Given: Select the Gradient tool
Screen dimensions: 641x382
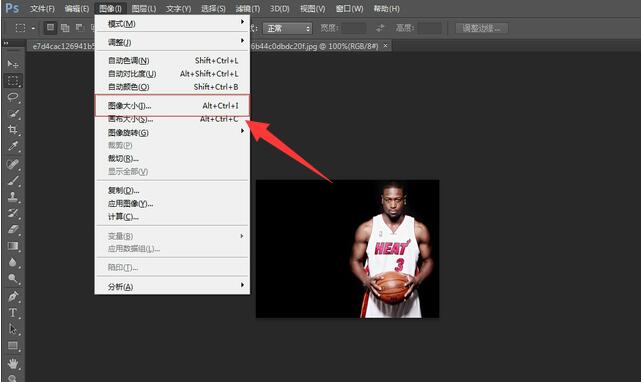Looking at the screenshot, I should [x=13, y=246].
